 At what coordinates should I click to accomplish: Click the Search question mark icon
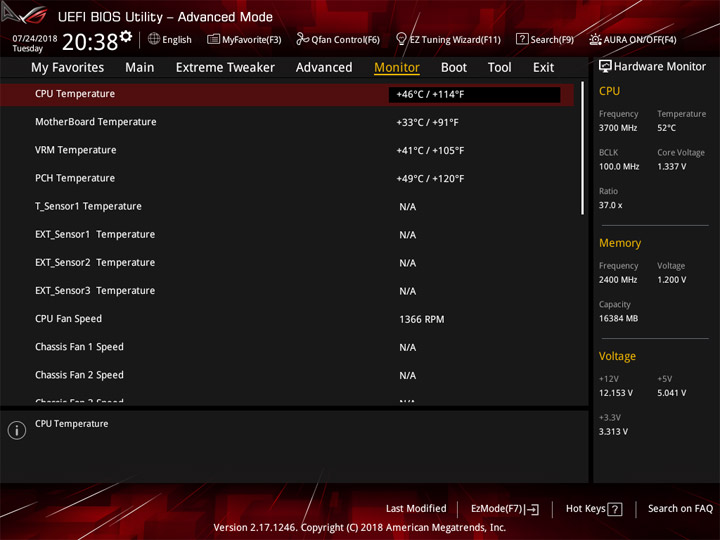click(522, 39)
